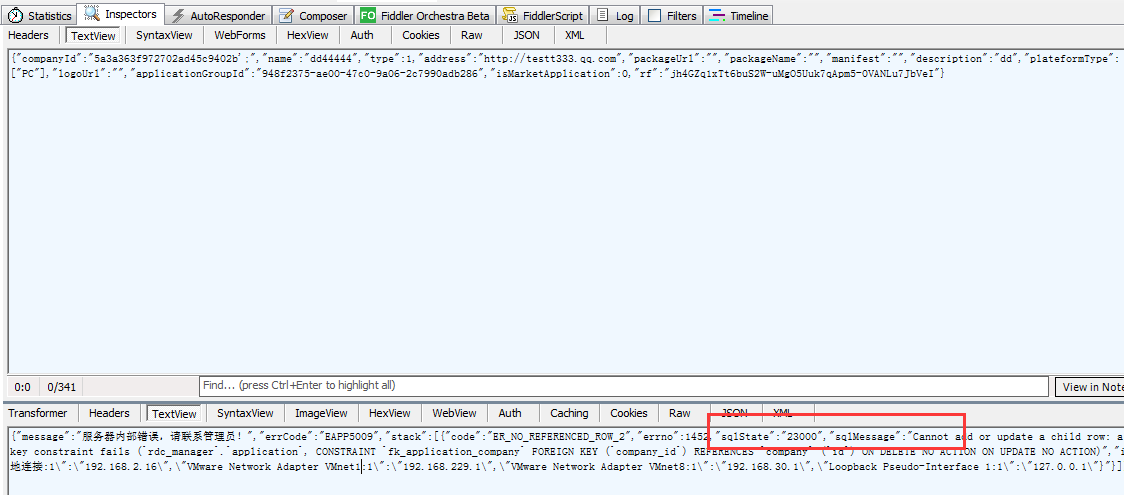The height and width of the screenshot is (495, 1124).
Task: Open the Log tab
Action: (x=614, y=15)
